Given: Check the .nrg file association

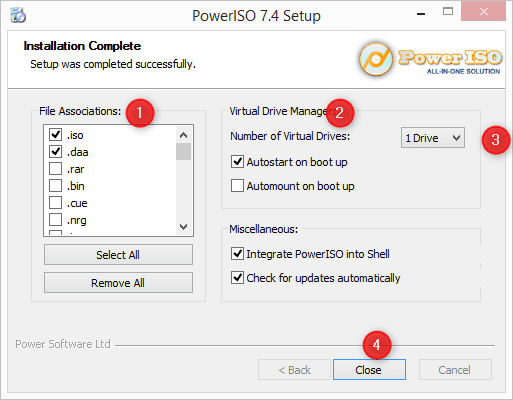Looking at the screenshot, I should 55,220.
